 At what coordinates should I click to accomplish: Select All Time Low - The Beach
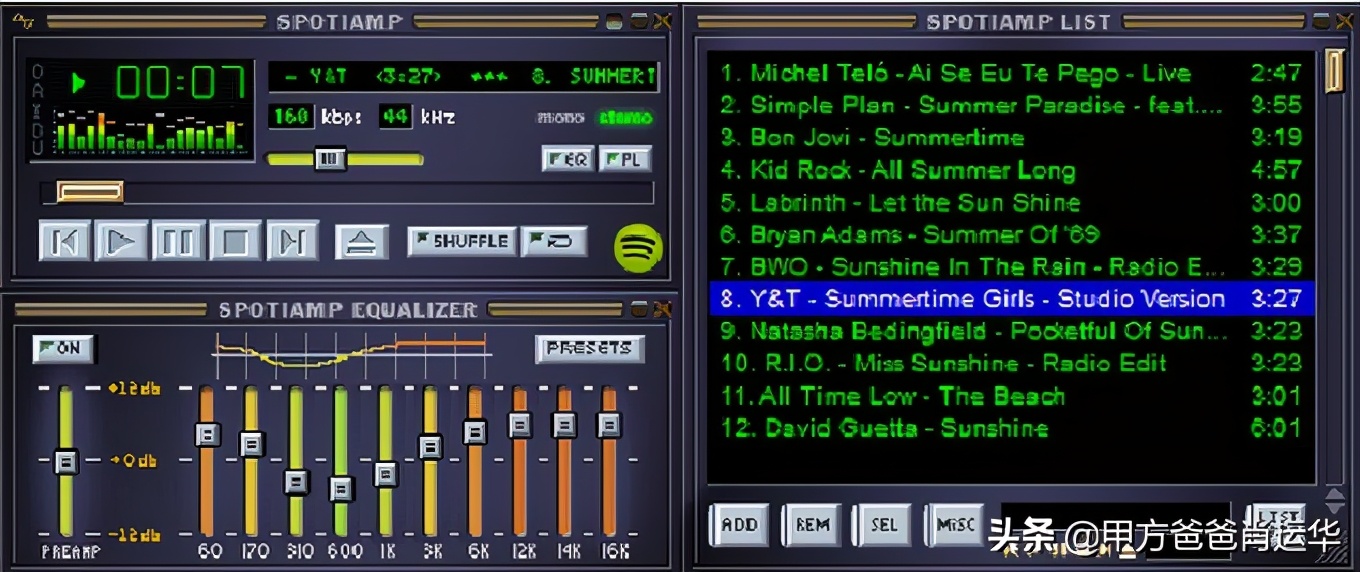pos(1012,396)
